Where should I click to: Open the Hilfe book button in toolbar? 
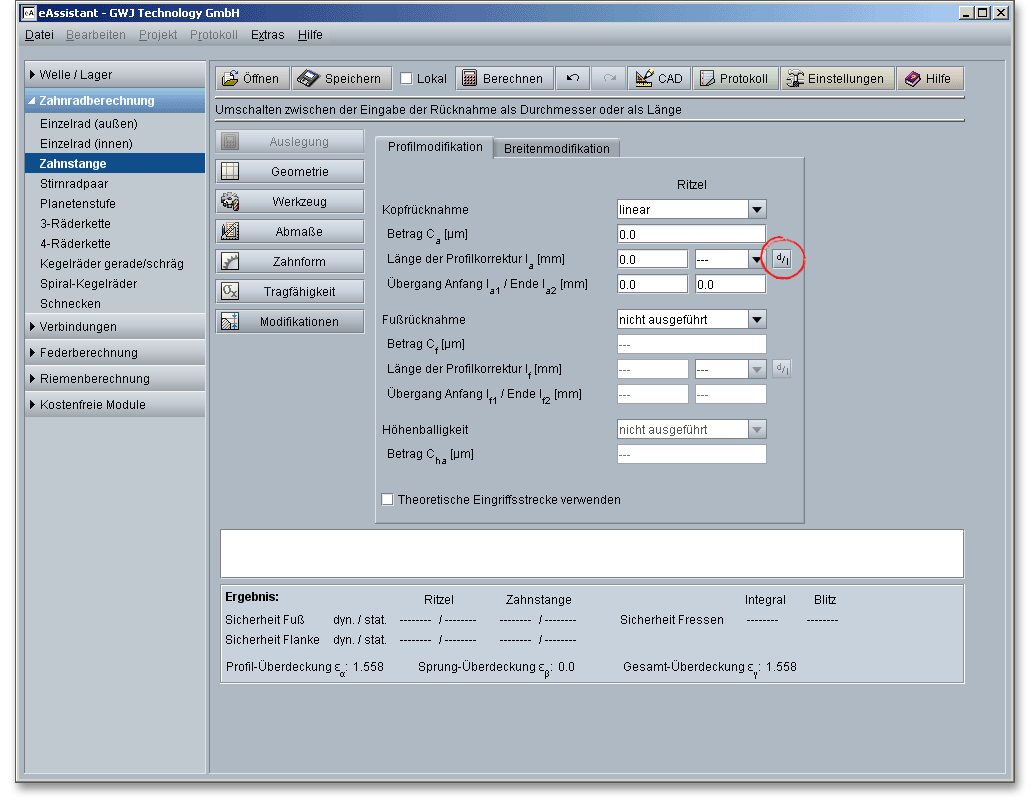click(x=929, y=79)
